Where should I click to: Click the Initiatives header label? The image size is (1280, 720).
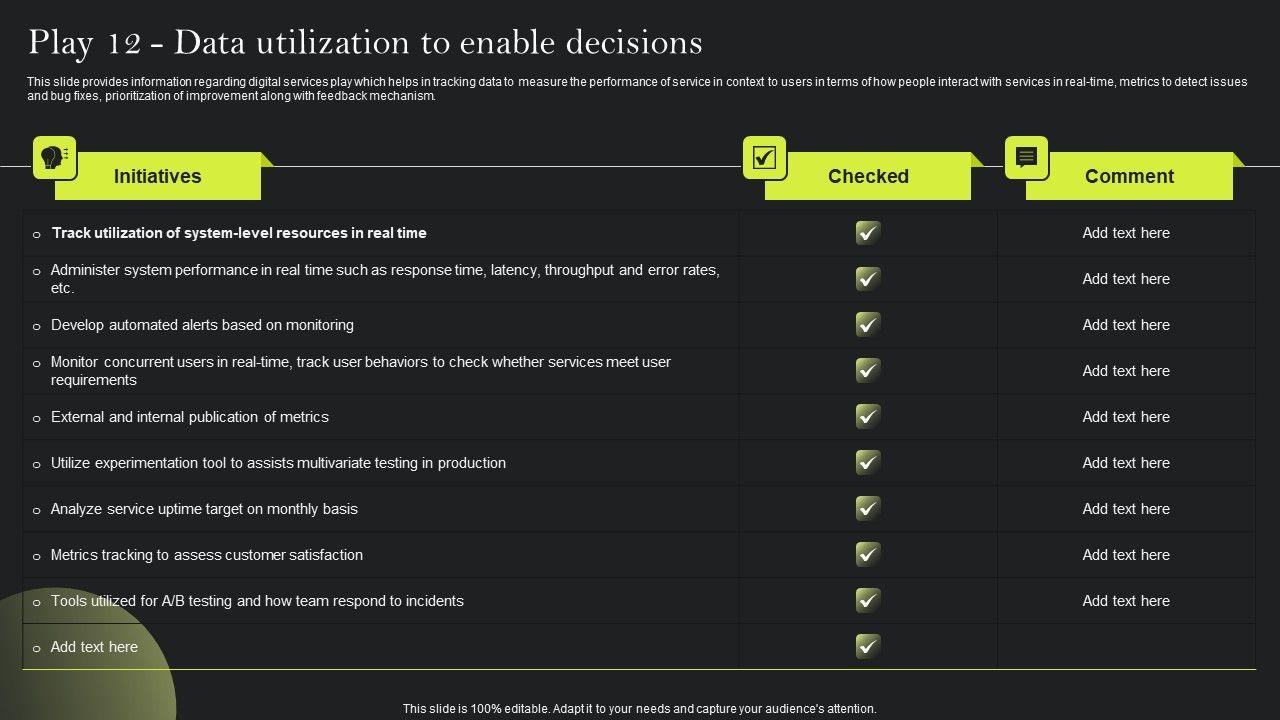click(x=158, y=177)
